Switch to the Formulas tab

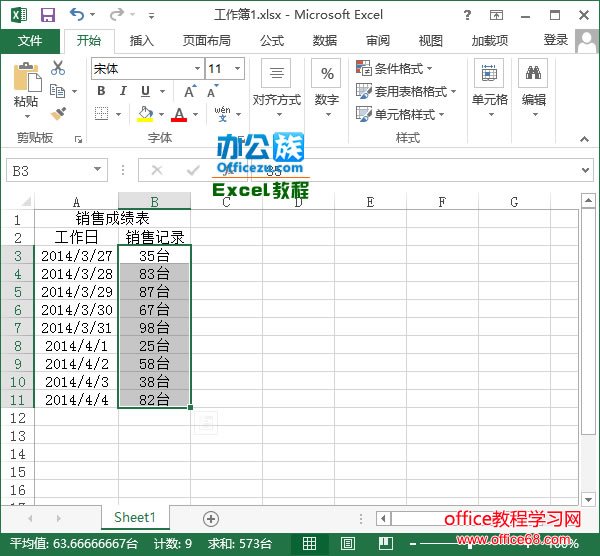[272, 41]
